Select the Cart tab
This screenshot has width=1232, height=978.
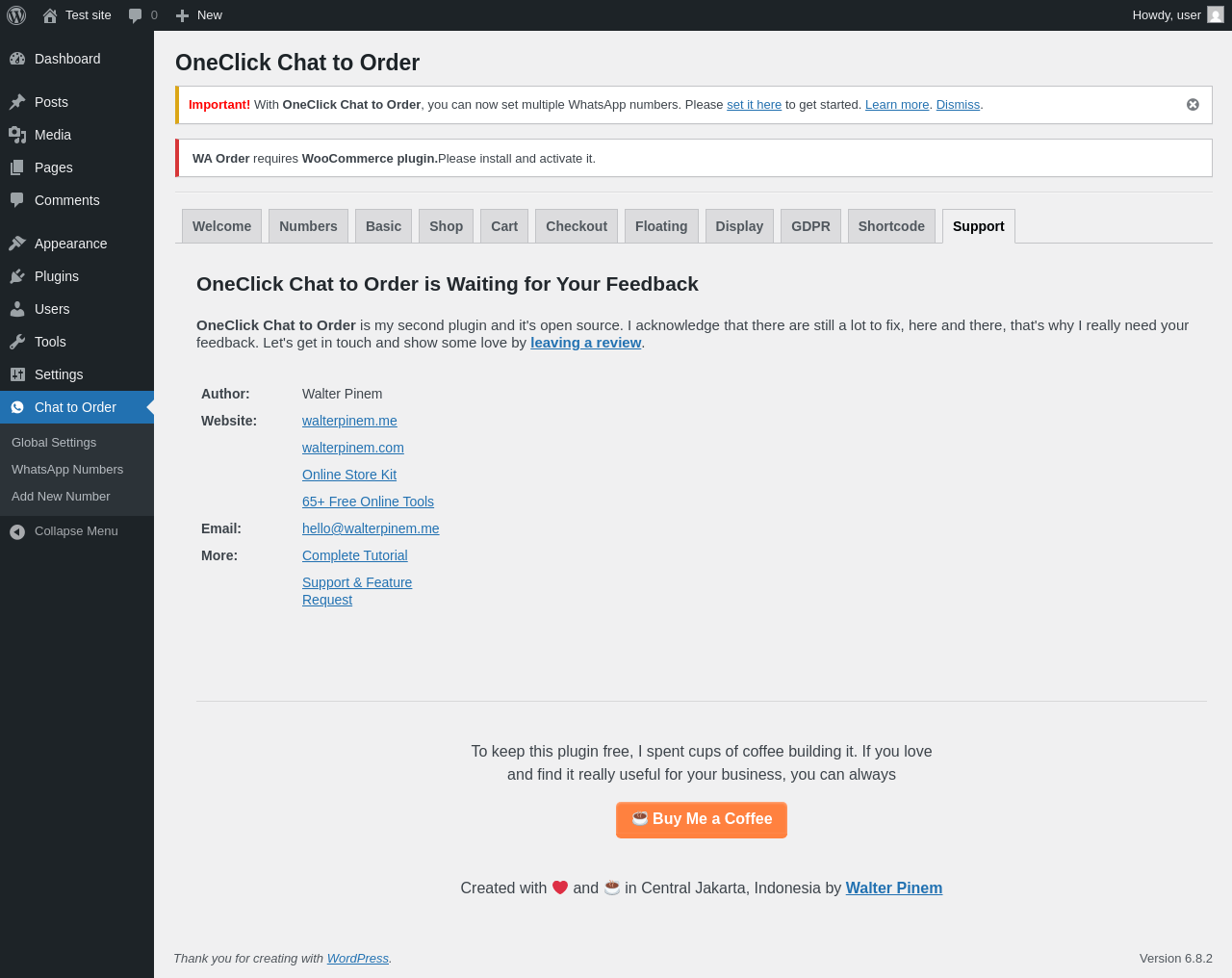(x=504, y=226)
